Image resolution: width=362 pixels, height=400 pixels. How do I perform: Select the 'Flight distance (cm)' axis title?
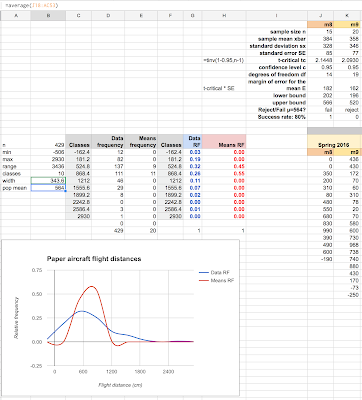(120, 385)
